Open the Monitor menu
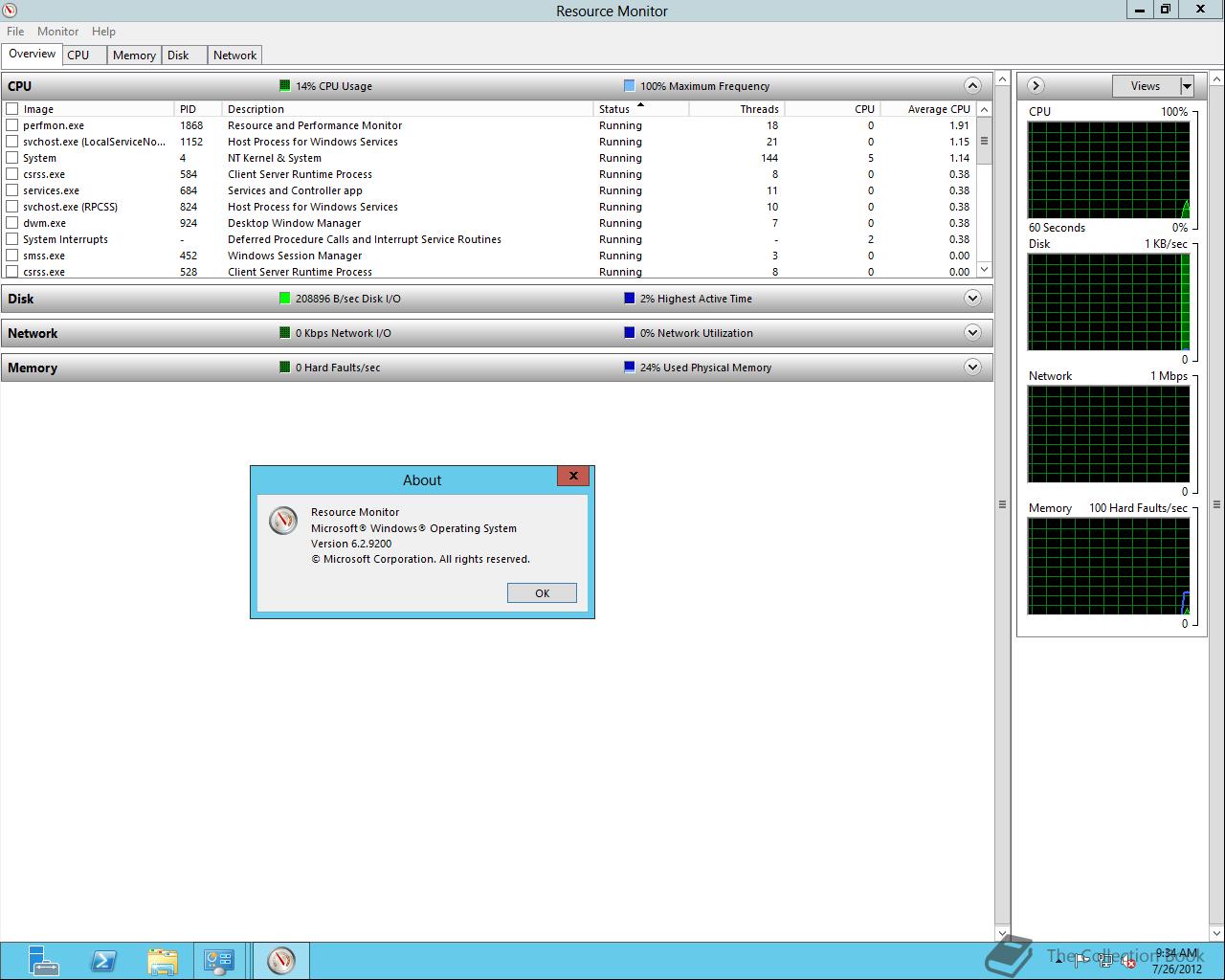 [57, 32]
